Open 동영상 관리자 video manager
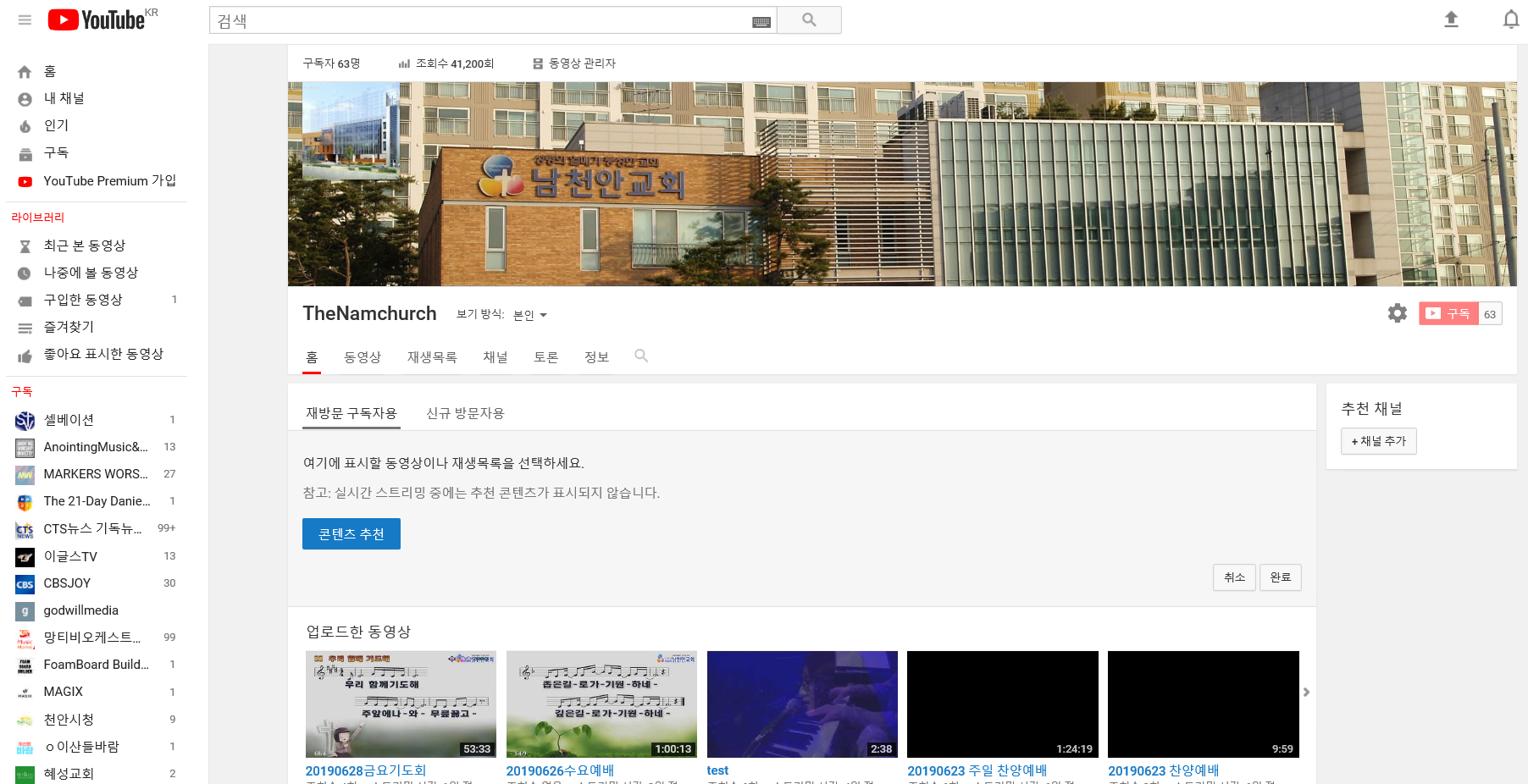The image size is (1528, 784). [x=573, y=63]
